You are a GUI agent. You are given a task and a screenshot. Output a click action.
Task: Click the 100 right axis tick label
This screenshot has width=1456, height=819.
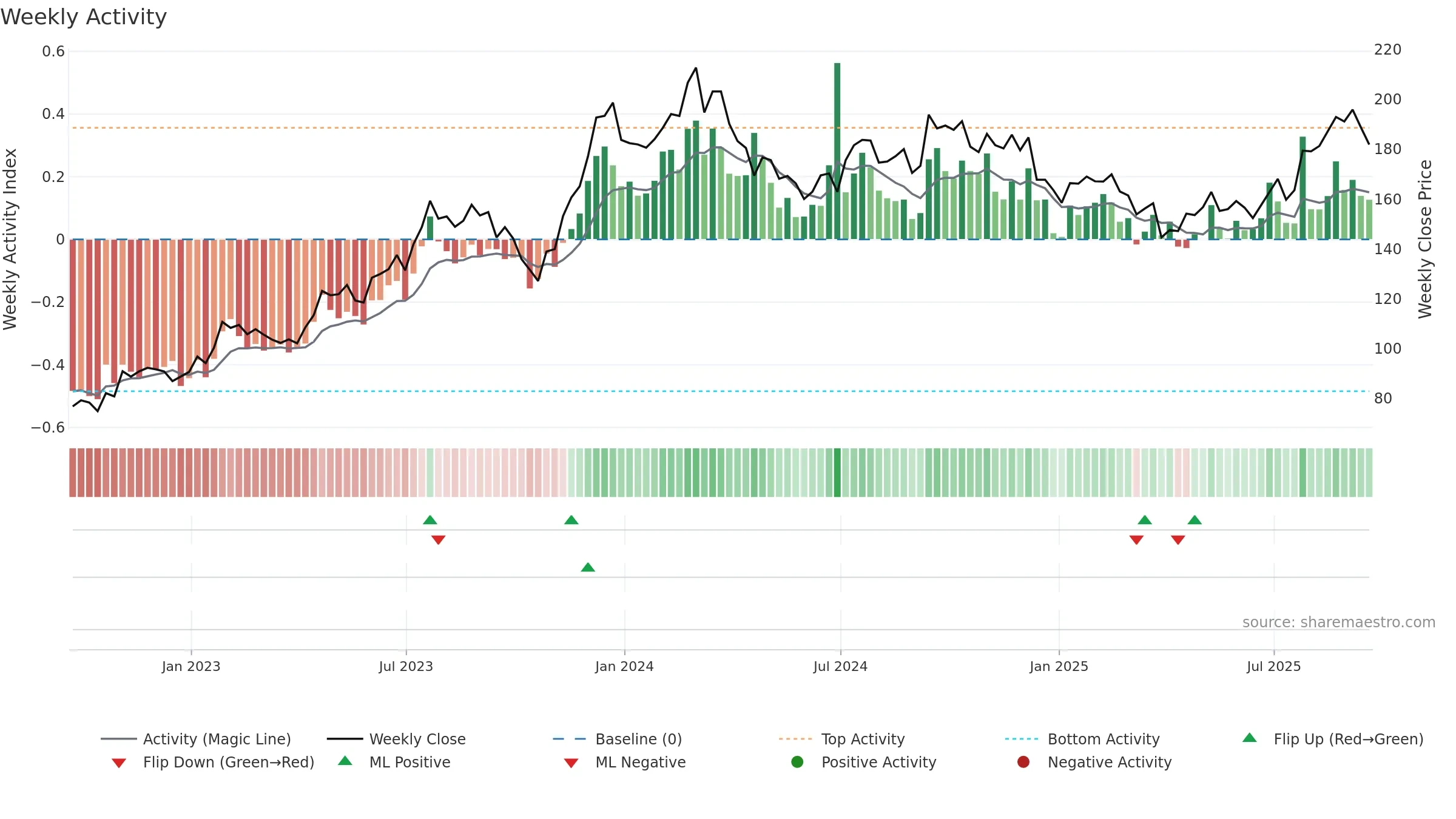pos(1387,349)
